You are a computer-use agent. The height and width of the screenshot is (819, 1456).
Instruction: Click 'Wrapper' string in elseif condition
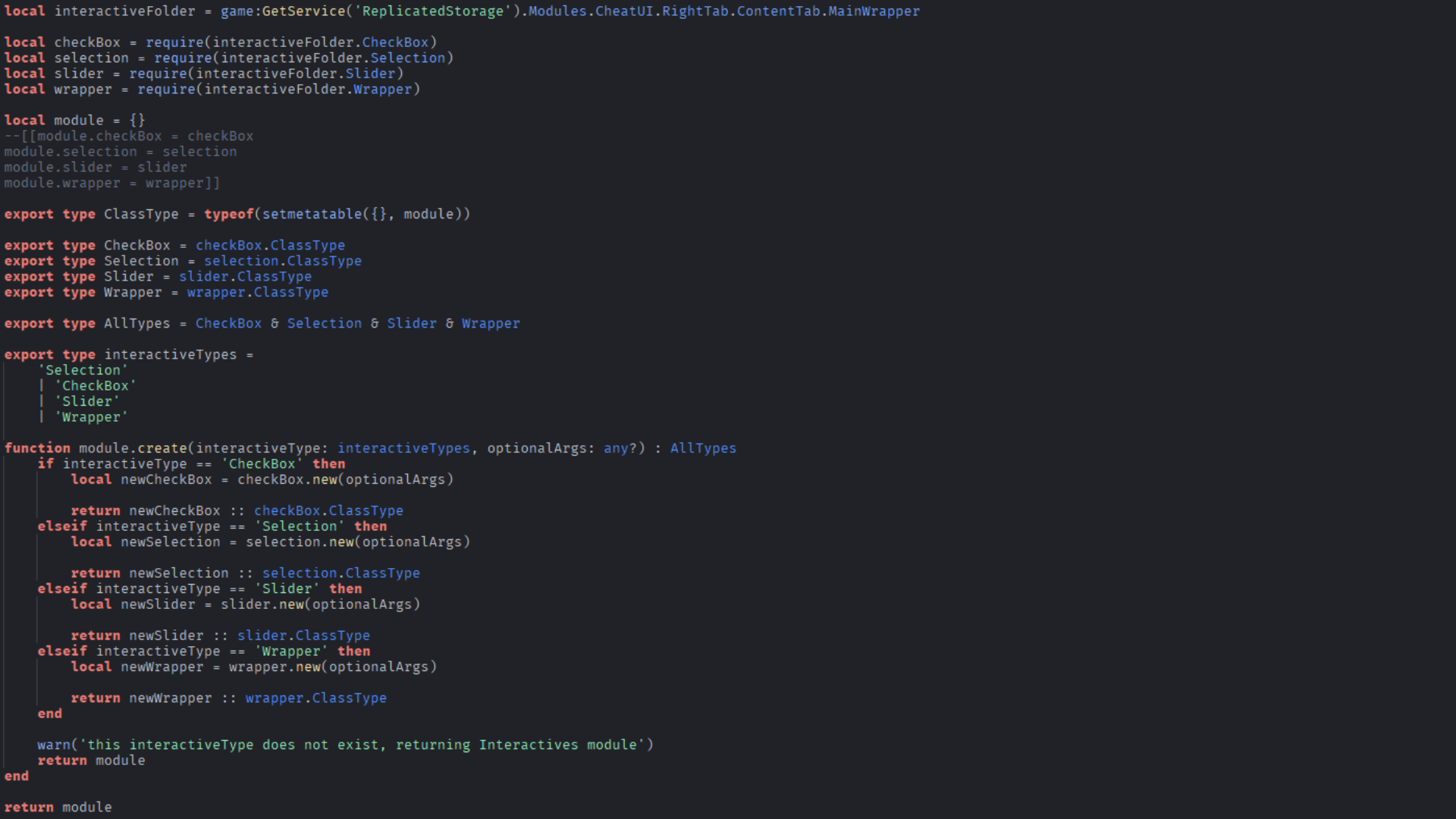tap(291, 651)
